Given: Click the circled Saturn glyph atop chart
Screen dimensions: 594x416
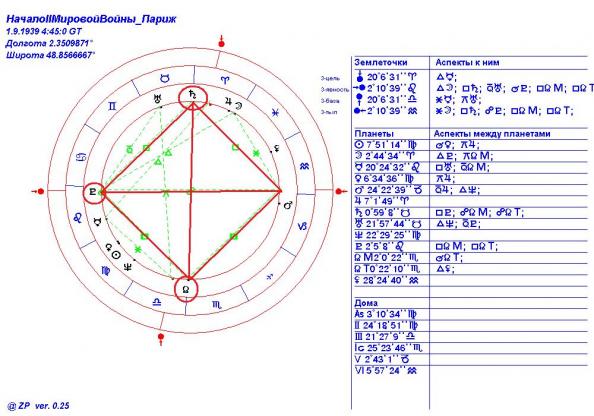Looking at the screenshot, I should coord(193,95).
